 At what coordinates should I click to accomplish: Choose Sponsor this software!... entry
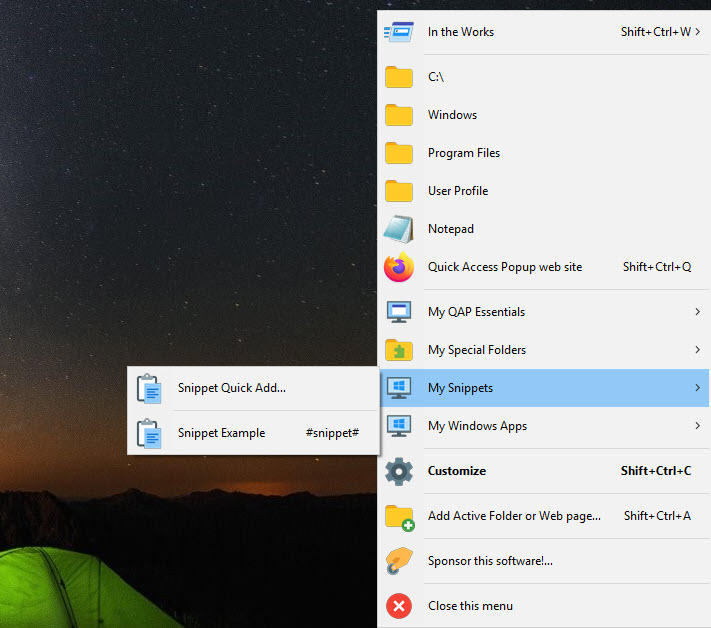pos(543,561)
